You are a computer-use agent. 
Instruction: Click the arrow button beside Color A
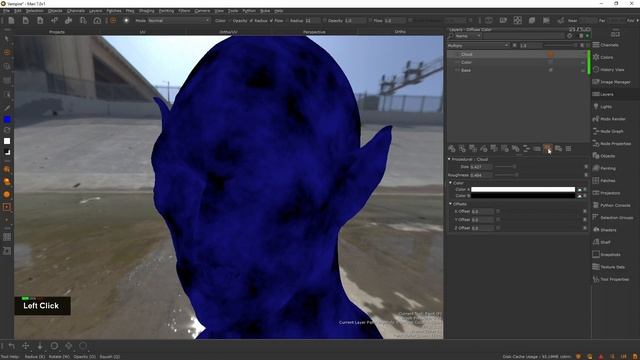tap(579, 190)
